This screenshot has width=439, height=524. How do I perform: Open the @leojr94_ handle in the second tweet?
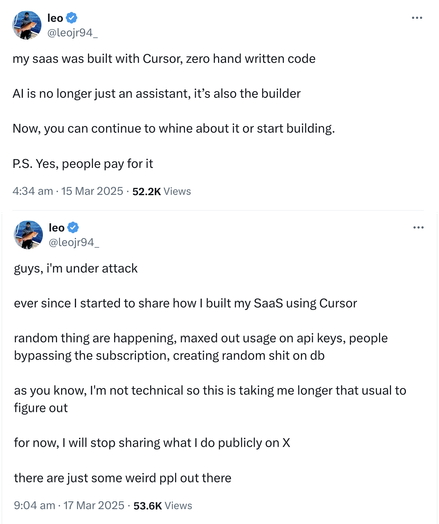(74, 242)
